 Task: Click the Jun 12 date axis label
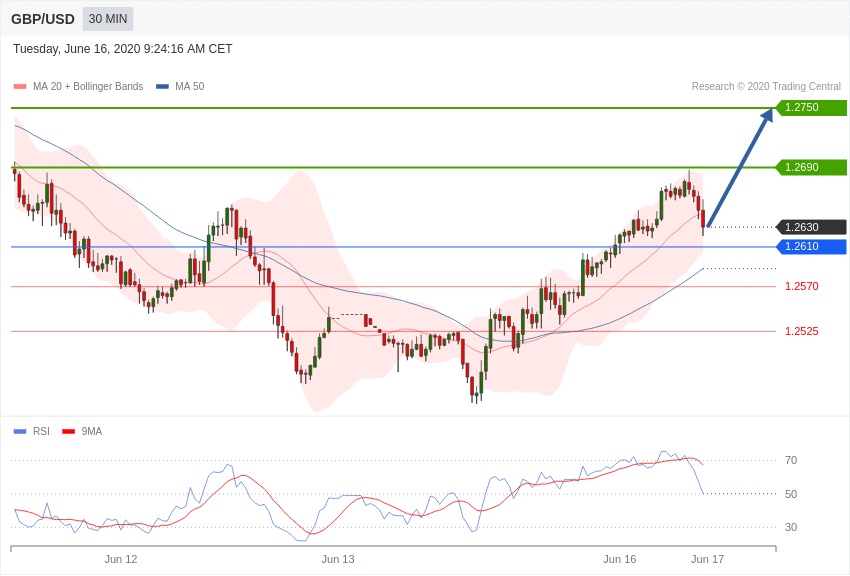click(121, 559)
